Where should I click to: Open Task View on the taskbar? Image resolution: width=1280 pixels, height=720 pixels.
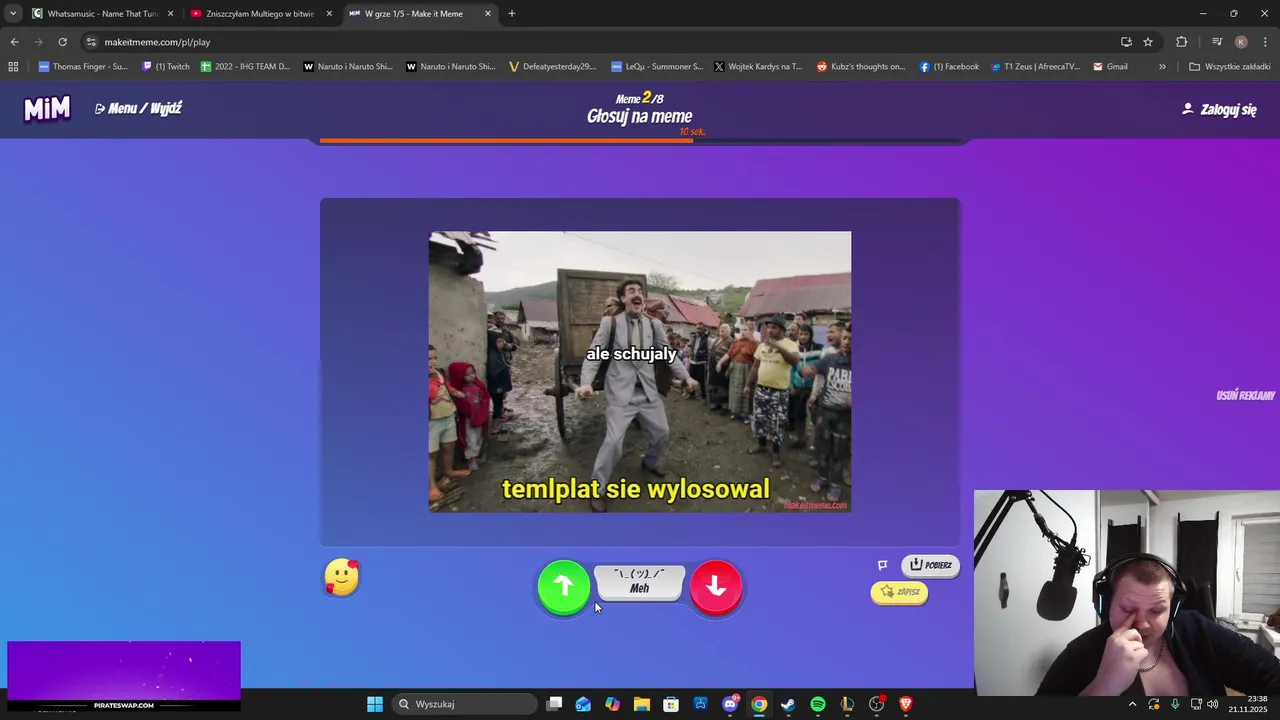coord(554,704)
